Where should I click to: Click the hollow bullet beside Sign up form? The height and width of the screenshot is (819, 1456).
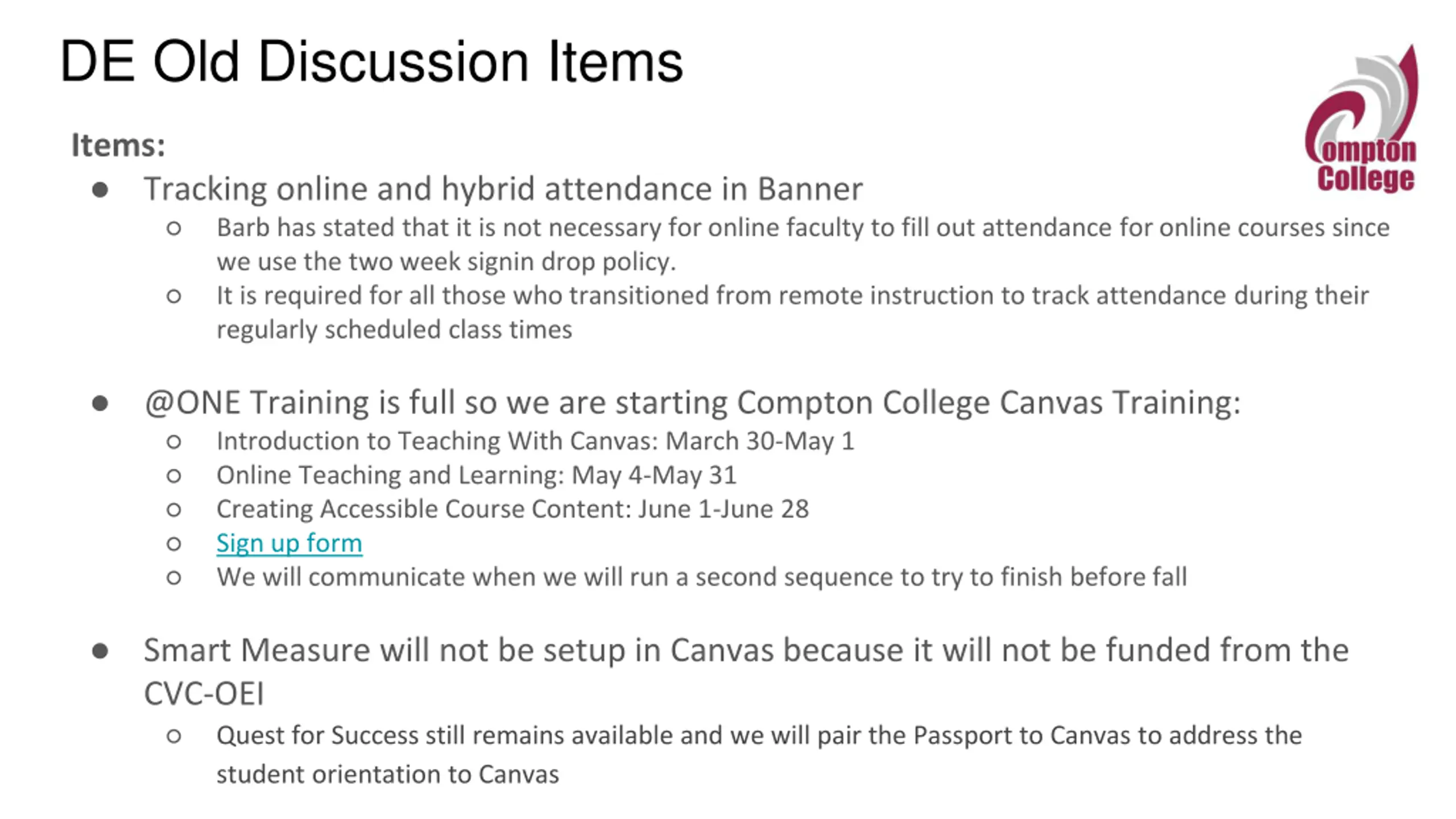174,544
